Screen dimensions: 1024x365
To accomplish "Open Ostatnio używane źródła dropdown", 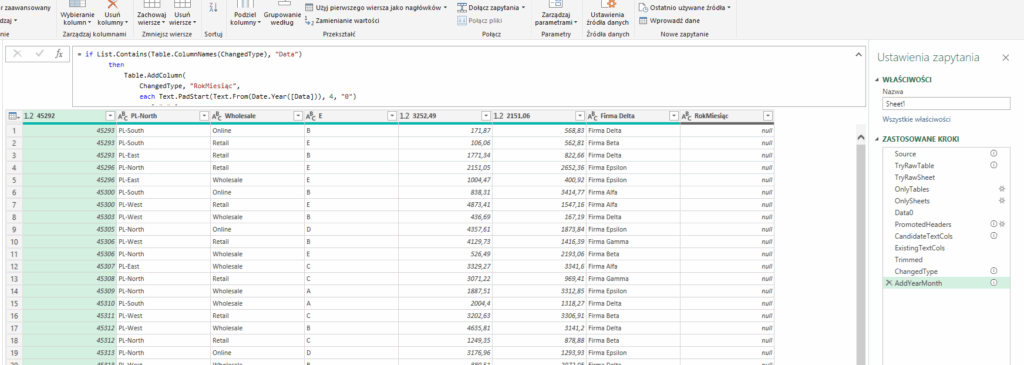I will point(684,7).
